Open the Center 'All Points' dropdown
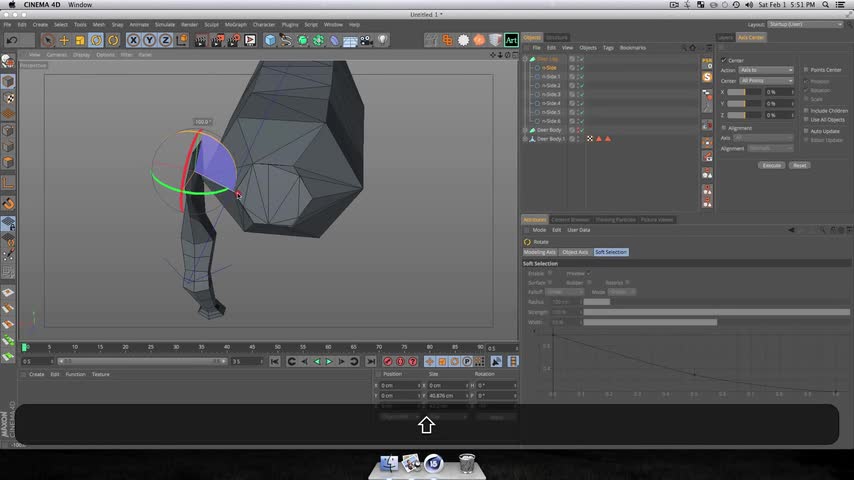Image resolution: width=854 pixels, height=480 pixels. [x=766, y=80]
